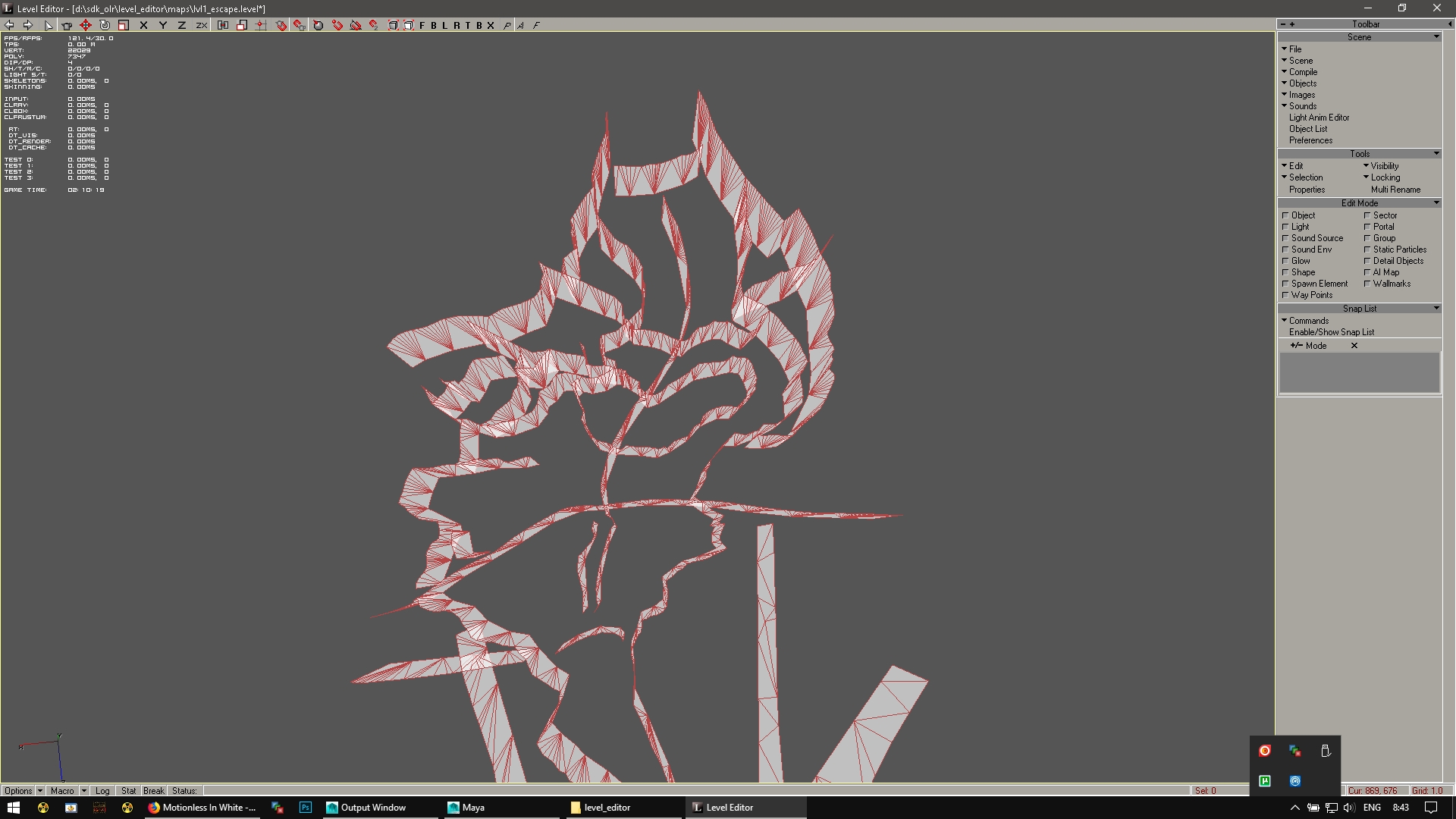This screenshot has height=819, width=1456.
Task: Click the redo arrow in the toolbar
Action: click(28, 25)
